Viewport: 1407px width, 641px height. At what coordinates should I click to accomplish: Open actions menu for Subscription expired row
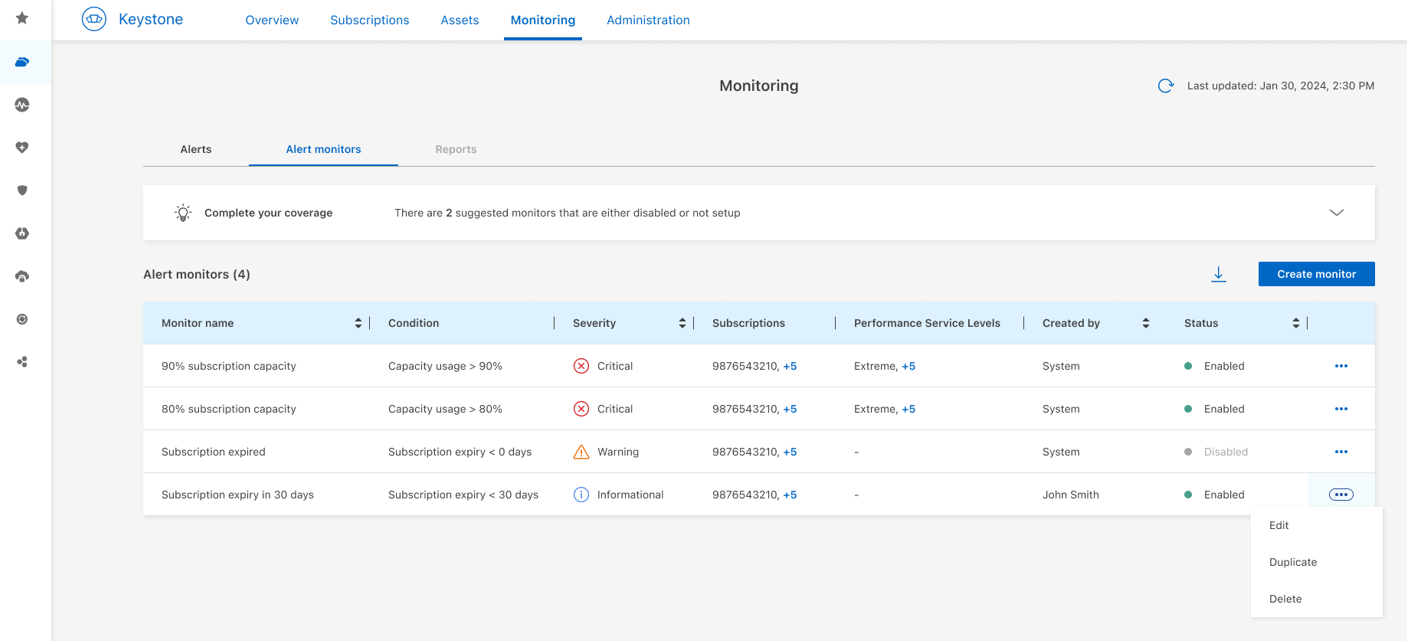pyautogui.click(x=1341, y=452)
